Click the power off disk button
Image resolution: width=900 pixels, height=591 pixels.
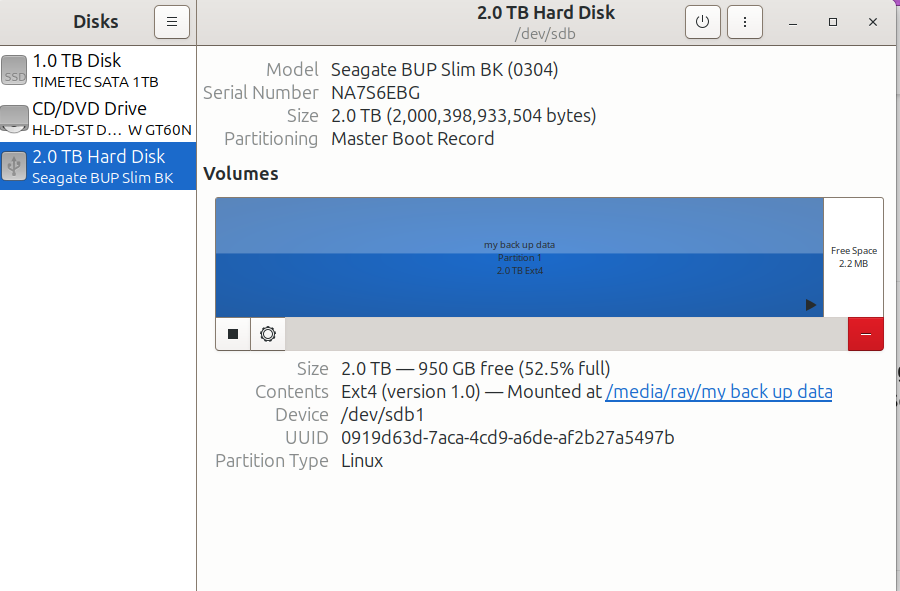click(x=703, y=22)
